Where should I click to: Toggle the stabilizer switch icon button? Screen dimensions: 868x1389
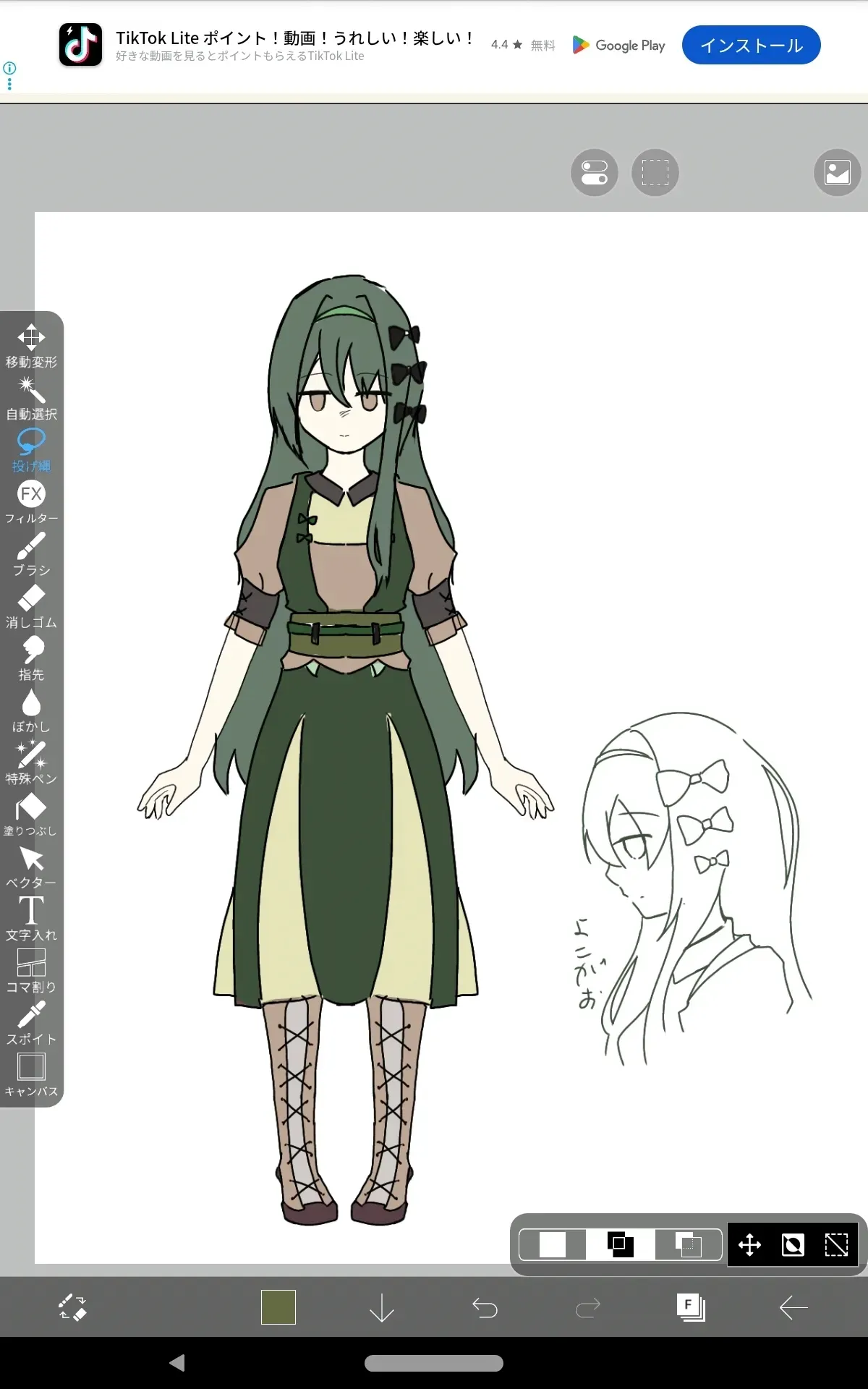[x=595, y=173]
